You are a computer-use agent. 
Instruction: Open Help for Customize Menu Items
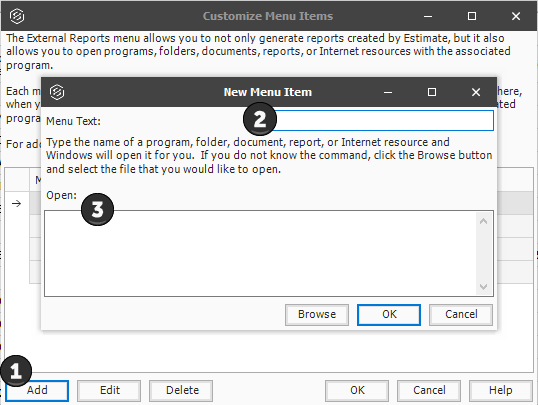click(x=501, y=391)
